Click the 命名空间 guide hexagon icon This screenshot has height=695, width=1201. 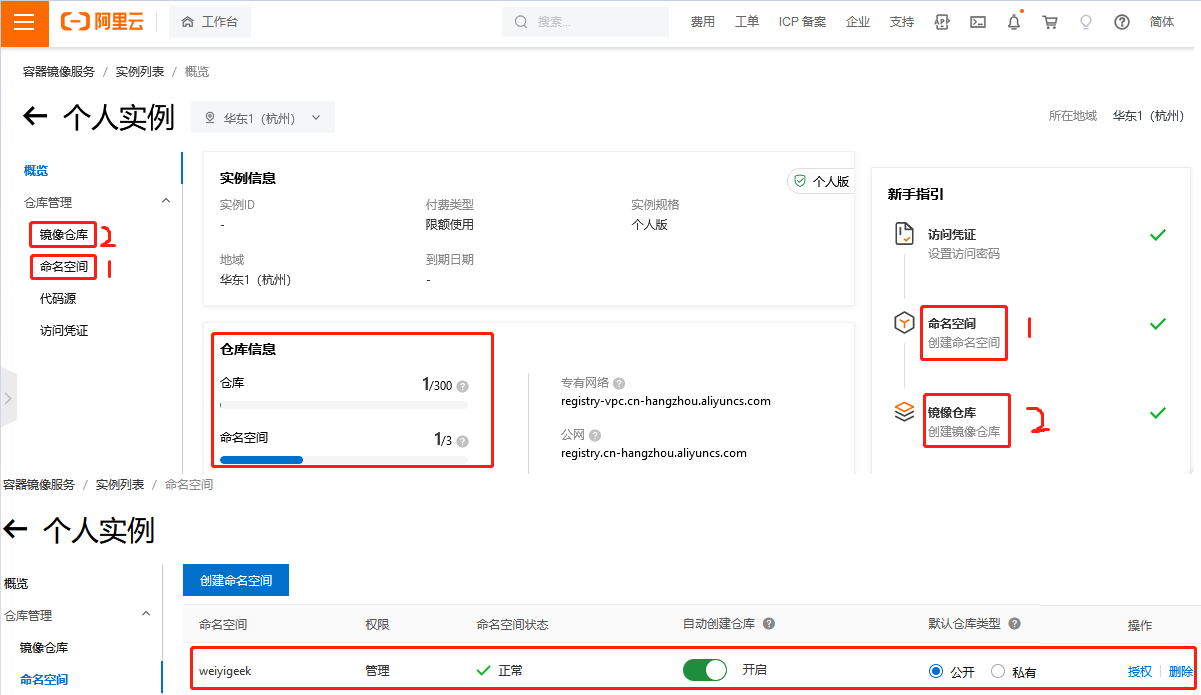[x=904, y=323]
